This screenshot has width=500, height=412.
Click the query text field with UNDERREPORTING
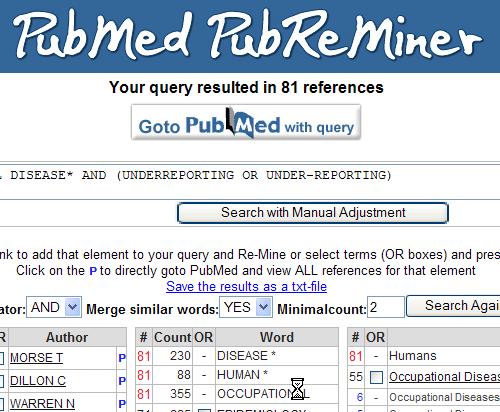tap(250, 182)
